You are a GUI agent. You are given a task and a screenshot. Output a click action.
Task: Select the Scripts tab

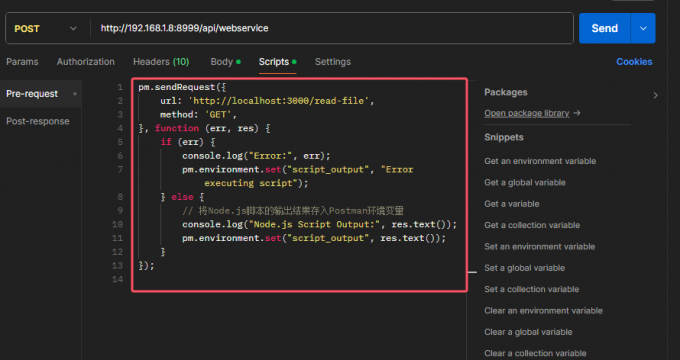point(278,62)
